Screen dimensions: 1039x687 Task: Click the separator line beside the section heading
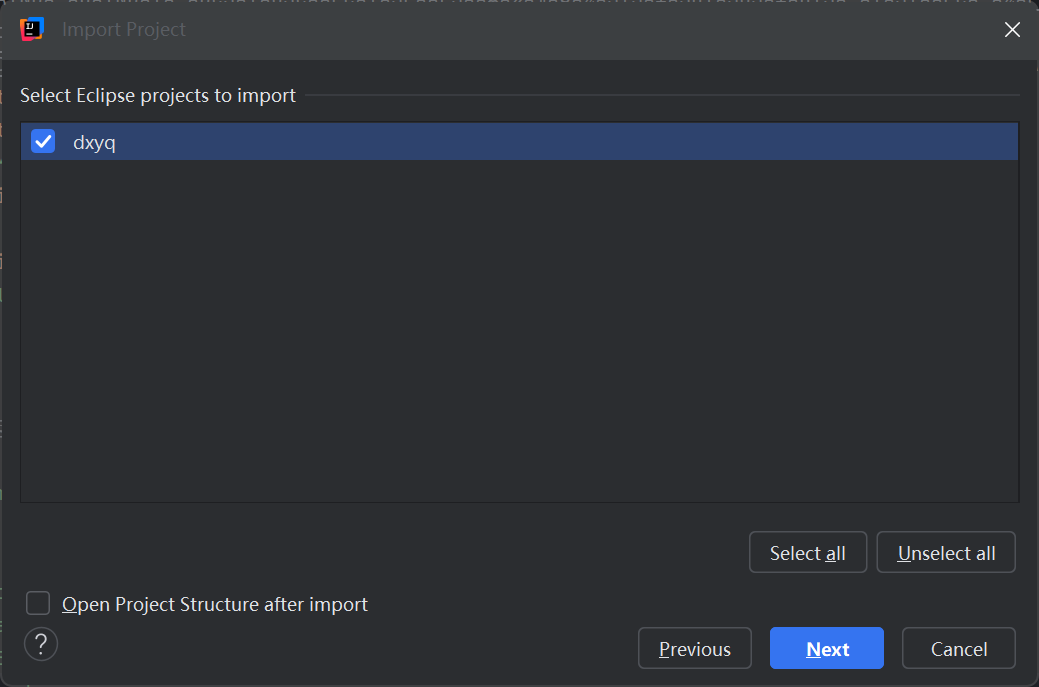click(660, 96)
